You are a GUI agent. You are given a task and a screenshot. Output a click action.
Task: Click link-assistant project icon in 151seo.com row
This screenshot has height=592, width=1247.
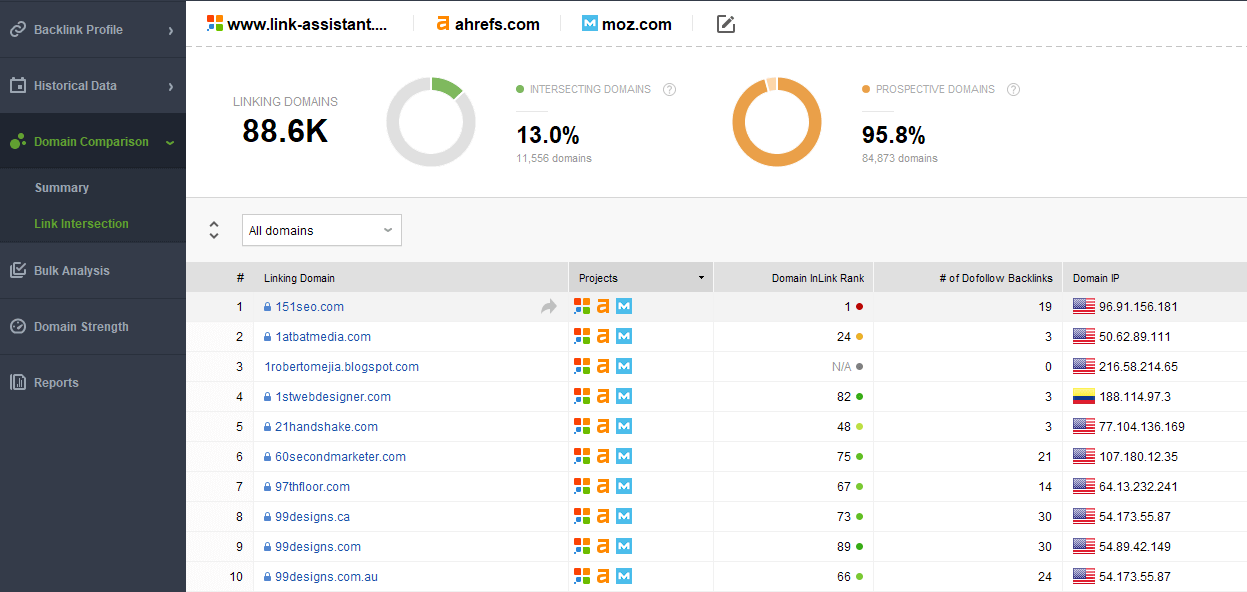pos(581,307)
